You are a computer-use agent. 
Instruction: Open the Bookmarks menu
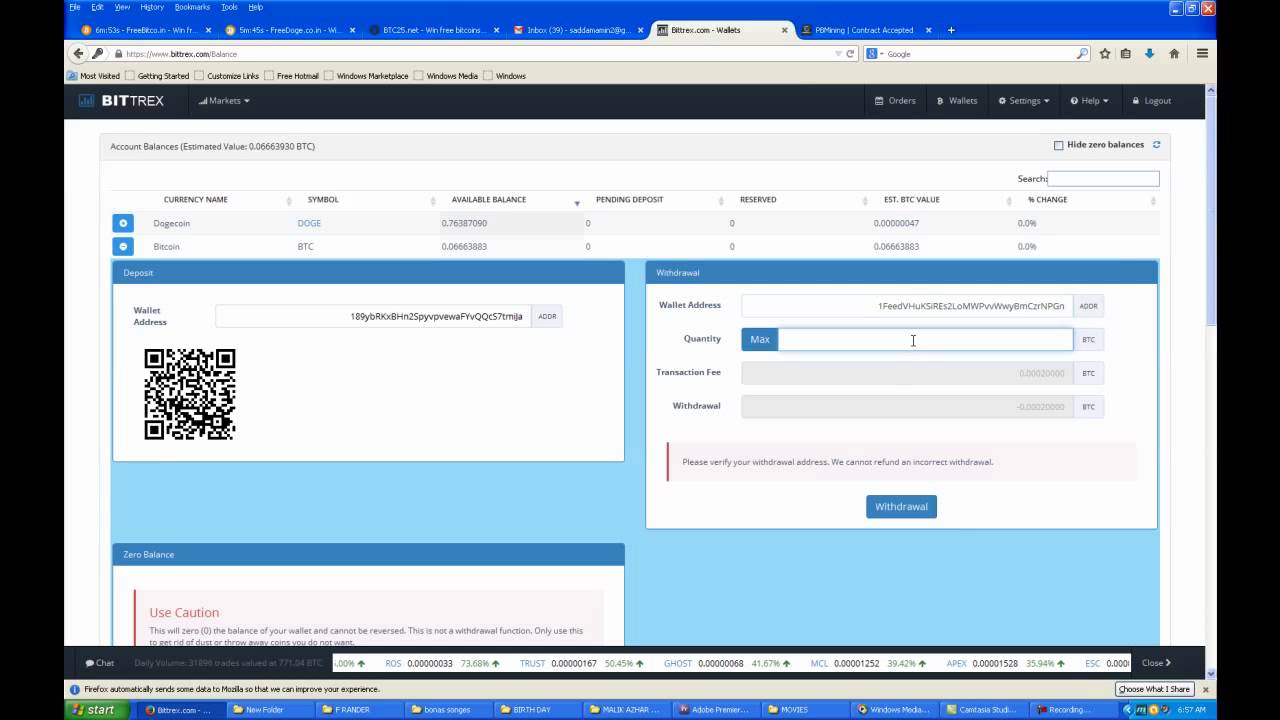click(192, 7)
